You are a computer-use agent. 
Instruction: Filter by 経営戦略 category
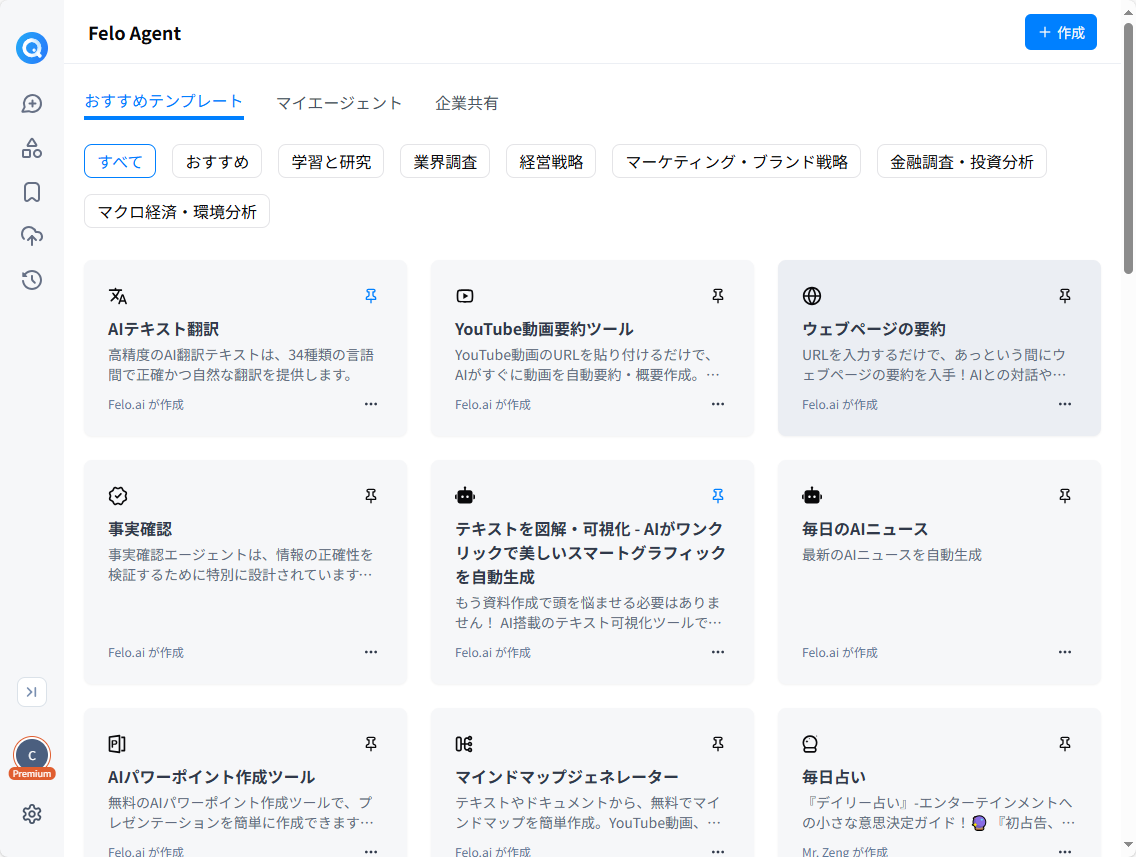pyautogui.click(x=551, y=162)
